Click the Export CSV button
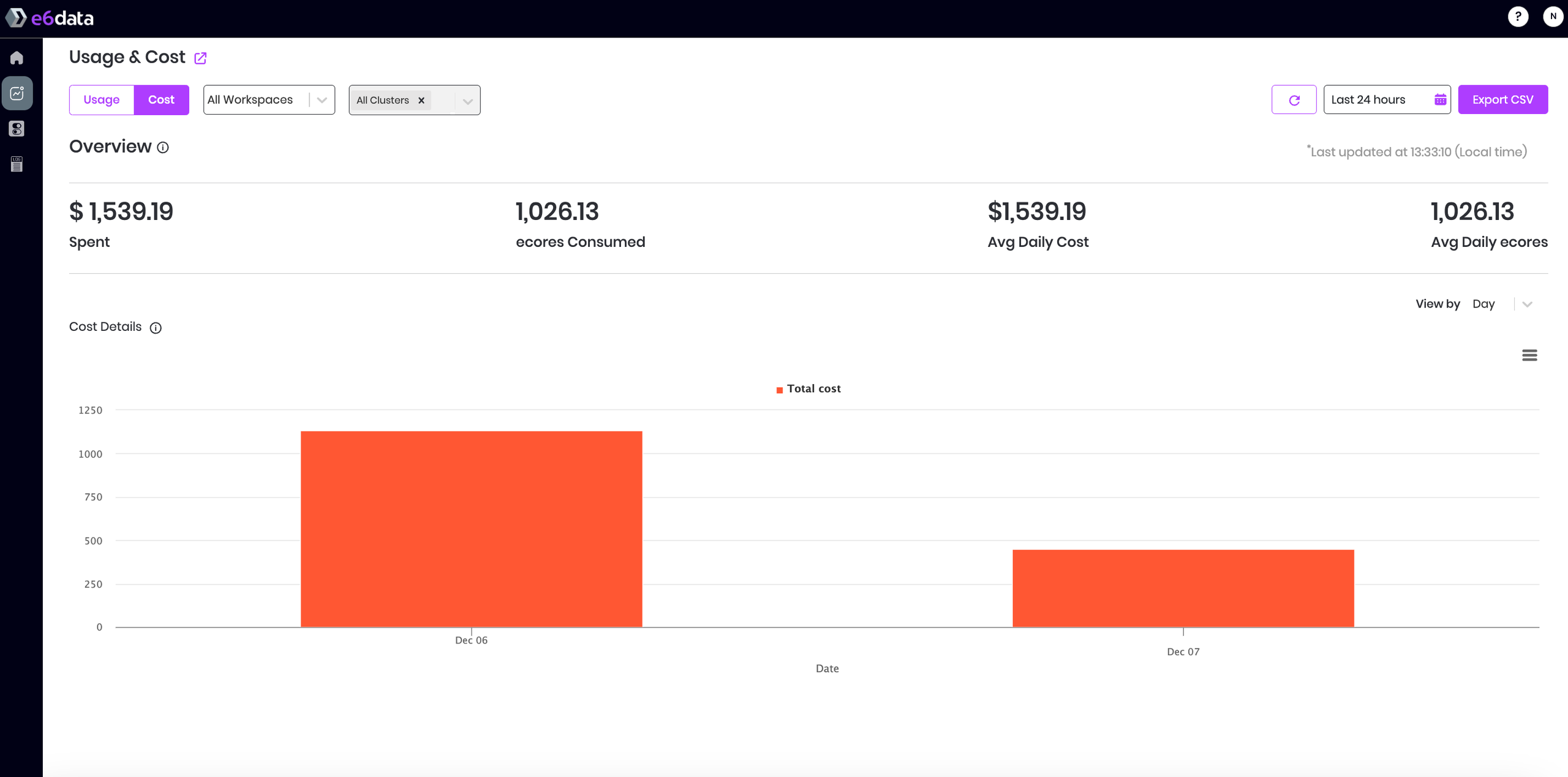1568x777 pixels. [1502, 100]
